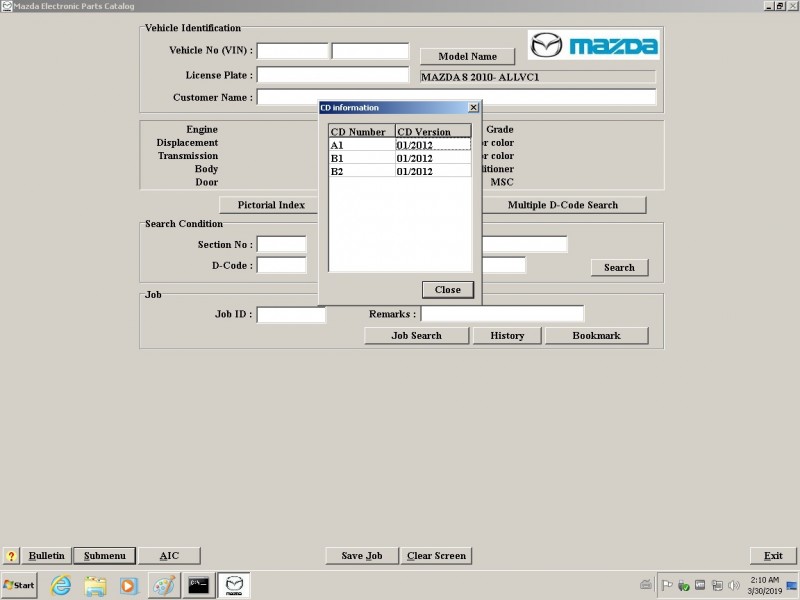The image size is (800, 600).
Task: Click the Customer Name field
Action: [x=456, y=96]
